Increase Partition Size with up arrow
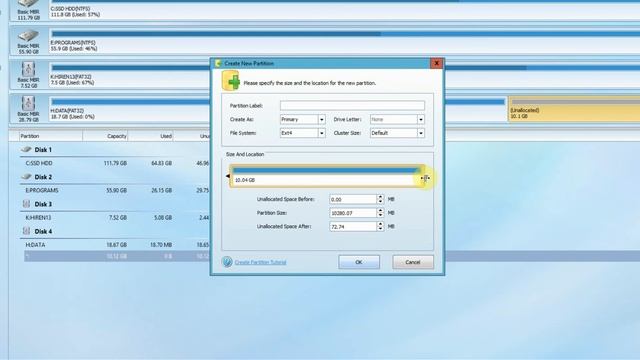This screenshot has width=640, height=360. click(380, 210)
